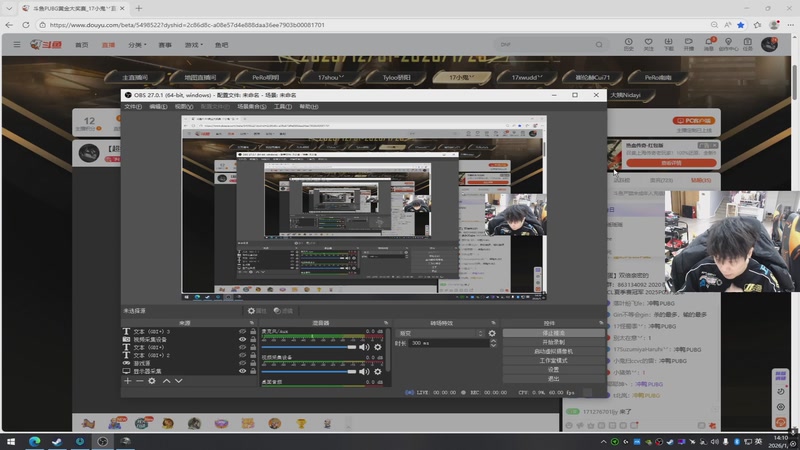Click 启动虚拟摄像机 button in OBS

click(x=554, y=352)
